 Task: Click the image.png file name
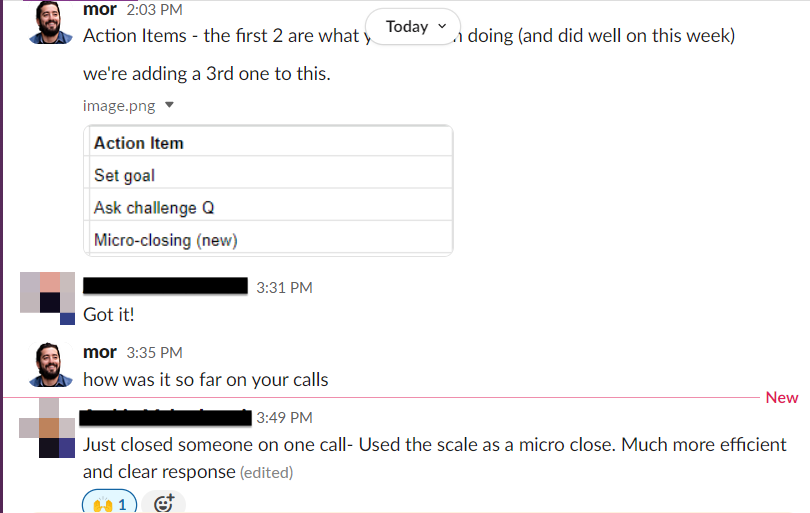(x=119, y=104)
